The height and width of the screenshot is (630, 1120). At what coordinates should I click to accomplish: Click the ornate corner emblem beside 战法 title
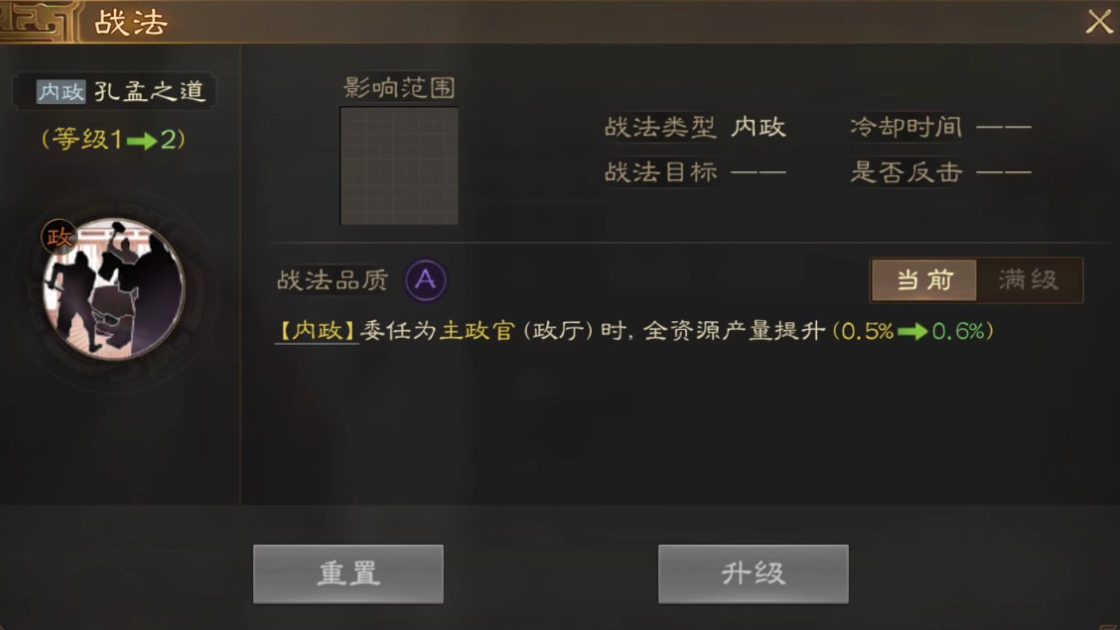pyautogui.click(x=38, y=21)
